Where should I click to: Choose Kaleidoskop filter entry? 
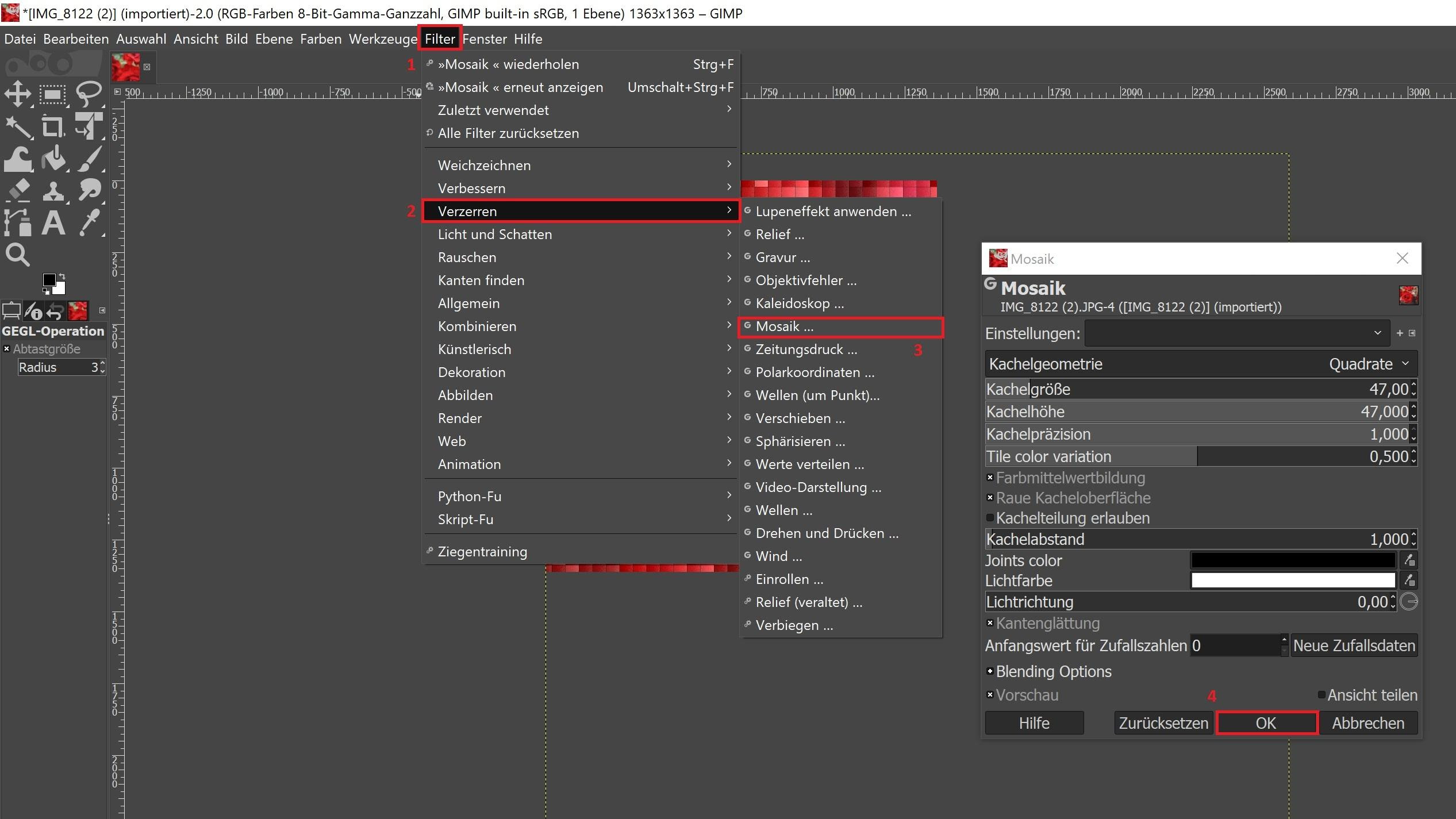(x=840, y=303)
